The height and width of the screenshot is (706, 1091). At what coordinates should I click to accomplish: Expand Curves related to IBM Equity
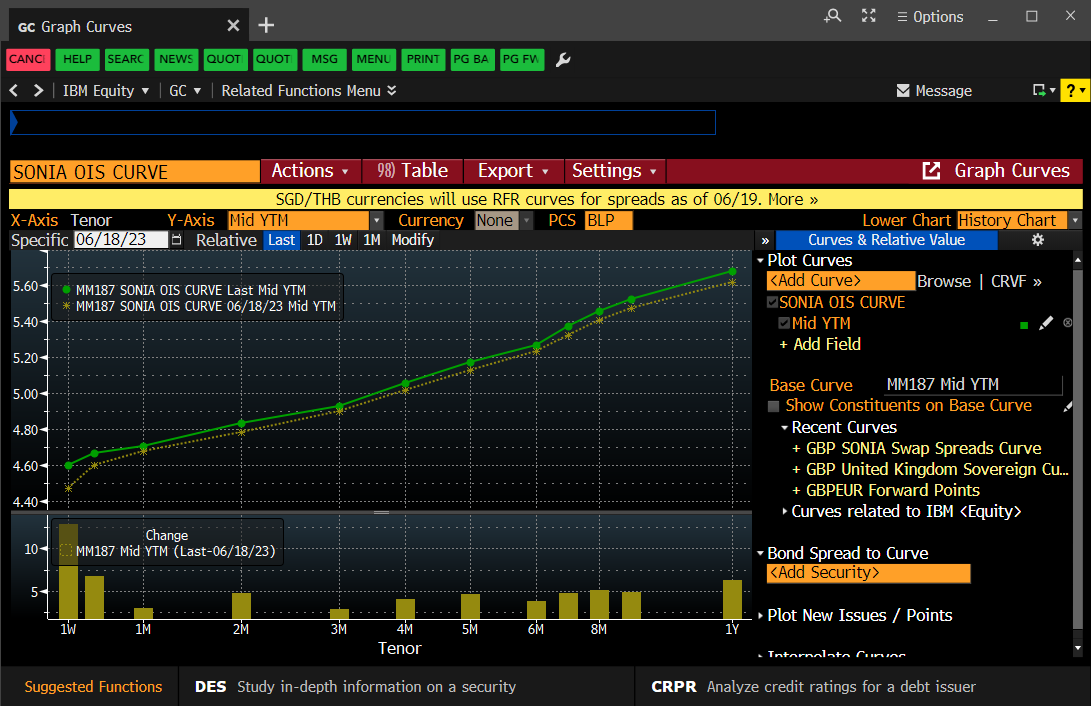pos(785,511)
